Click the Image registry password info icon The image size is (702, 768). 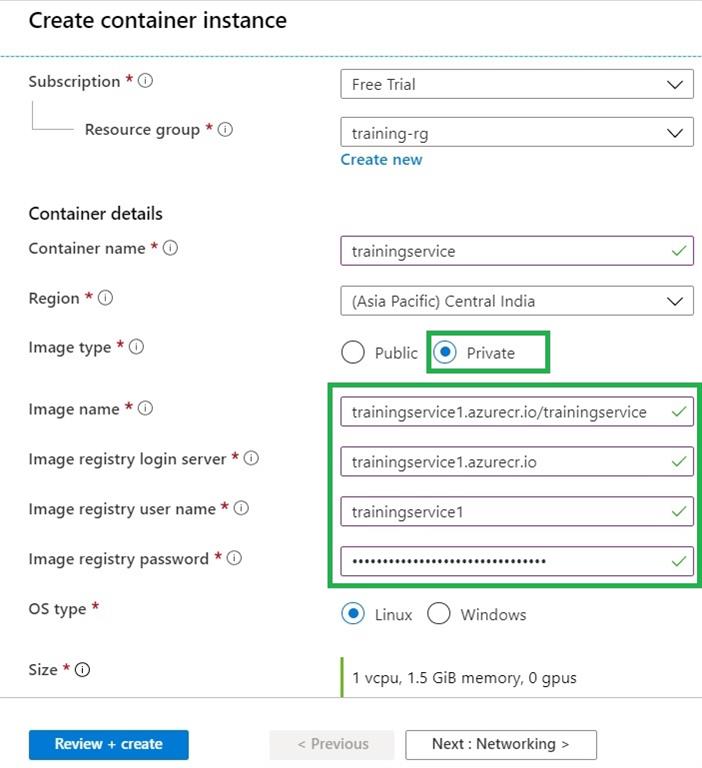tap(234, 558)
